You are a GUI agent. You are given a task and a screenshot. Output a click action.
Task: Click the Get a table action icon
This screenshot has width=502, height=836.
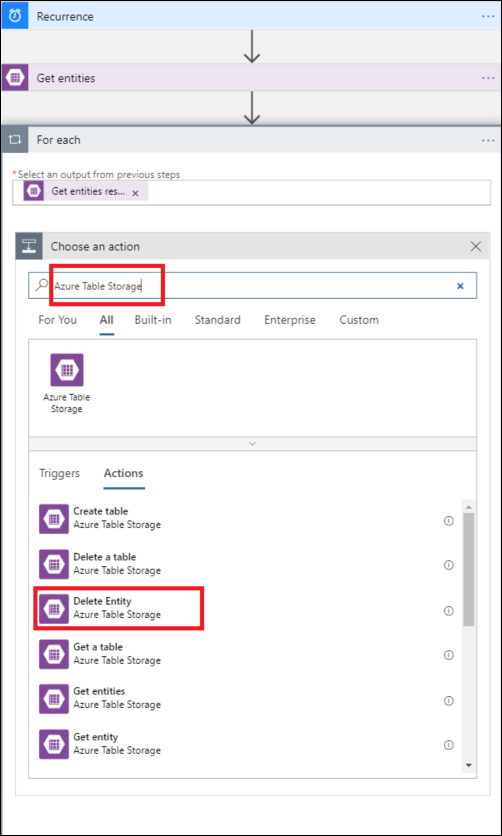[x=54, y=654]
